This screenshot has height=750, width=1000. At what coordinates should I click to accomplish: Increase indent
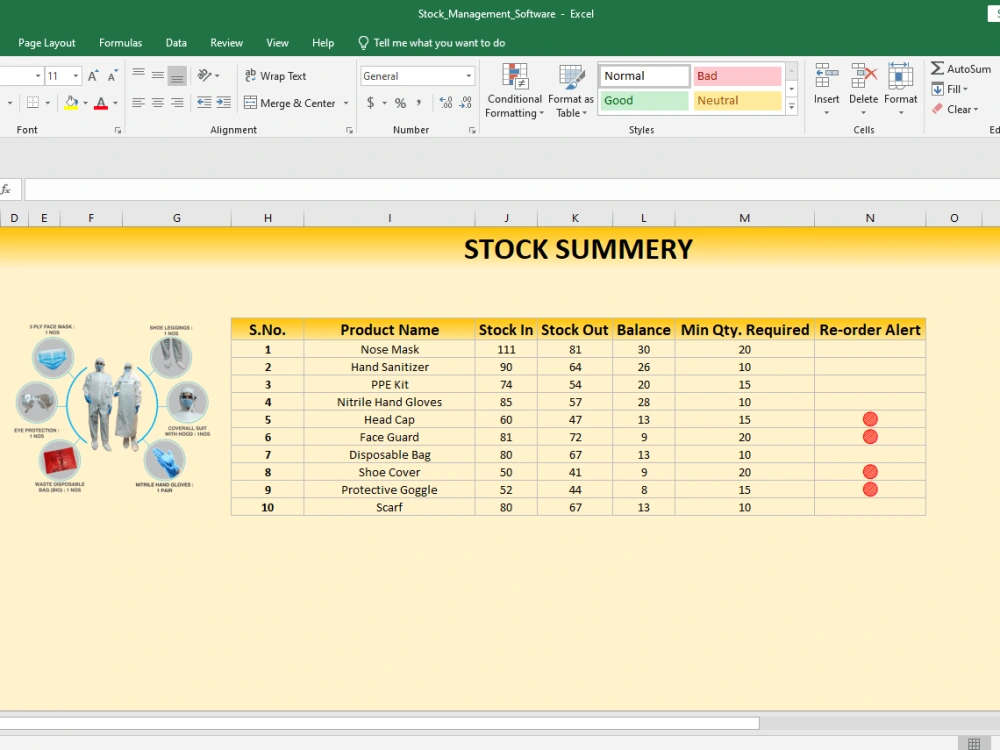223,103
